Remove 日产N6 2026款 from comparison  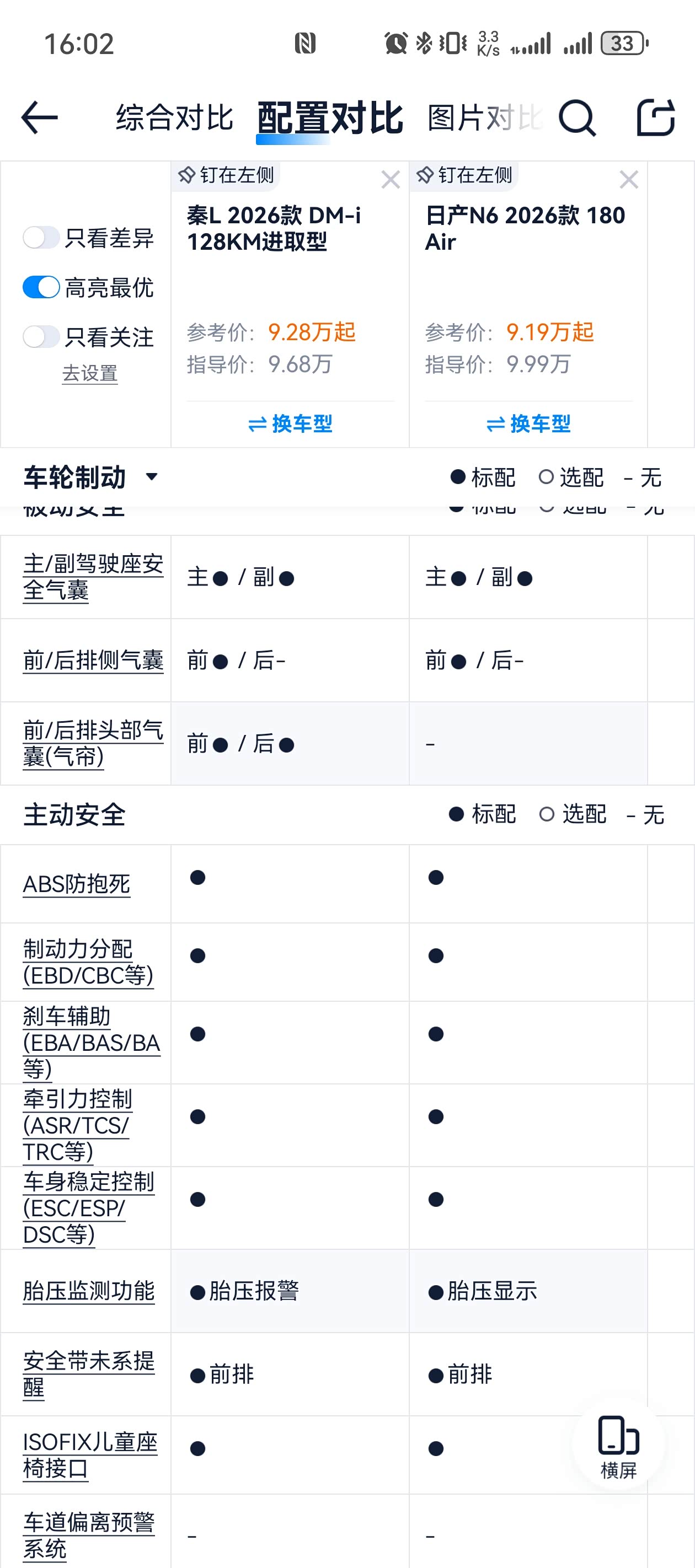[629, 180]
